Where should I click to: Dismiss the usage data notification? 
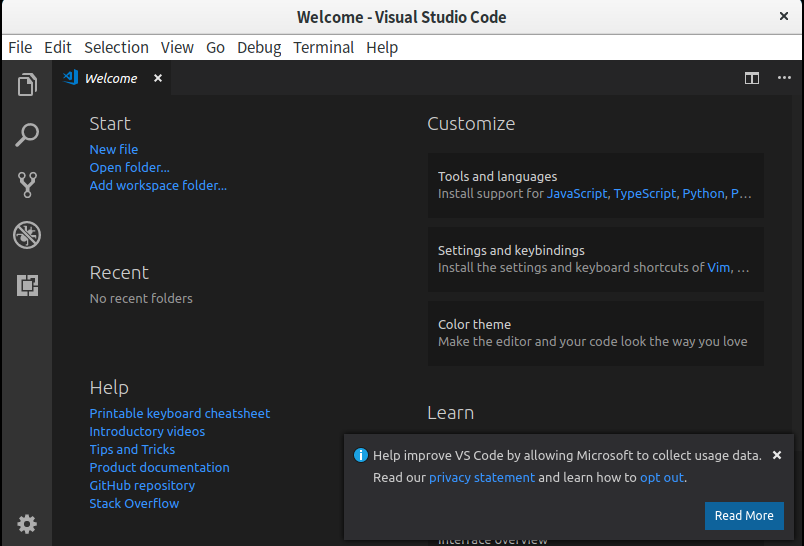coord(777,455)
